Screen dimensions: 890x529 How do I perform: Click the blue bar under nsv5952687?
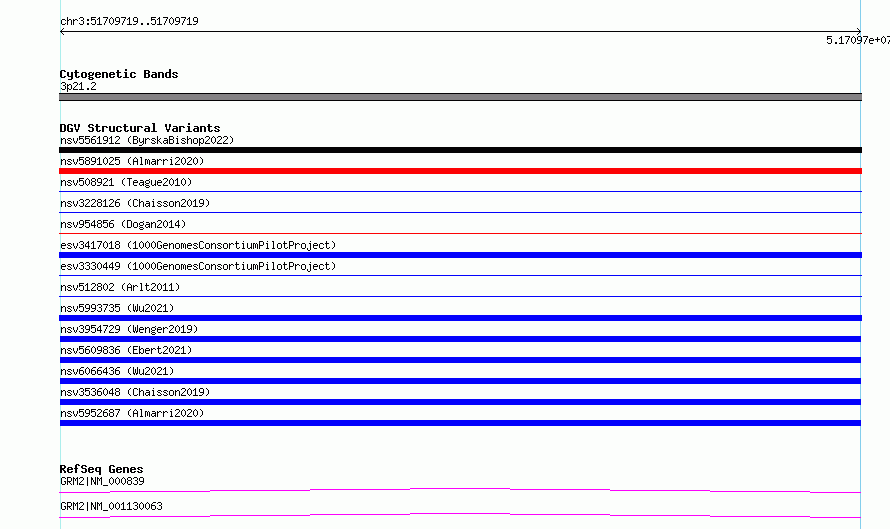460,423
